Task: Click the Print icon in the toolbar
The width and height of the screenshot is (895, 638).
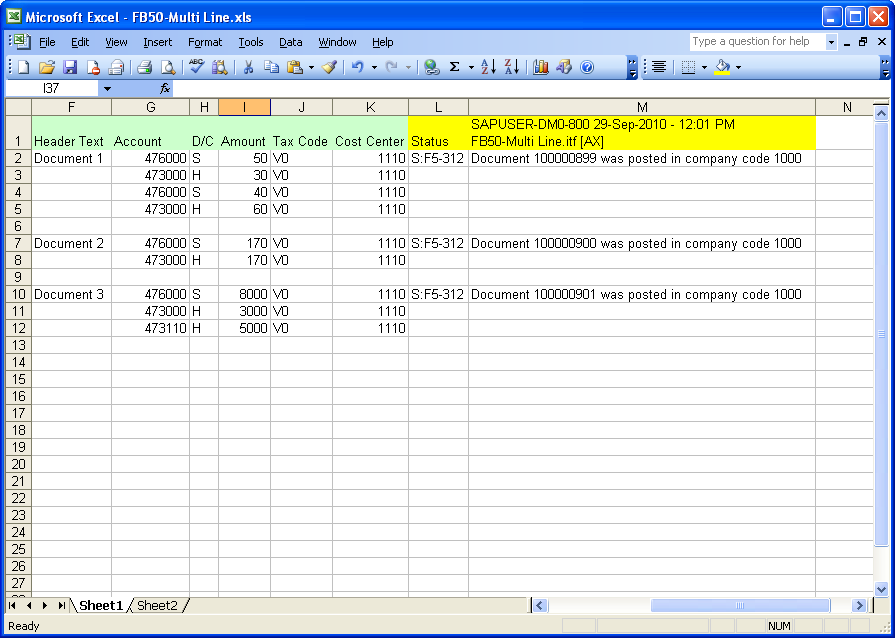Action: coord(144,67)
